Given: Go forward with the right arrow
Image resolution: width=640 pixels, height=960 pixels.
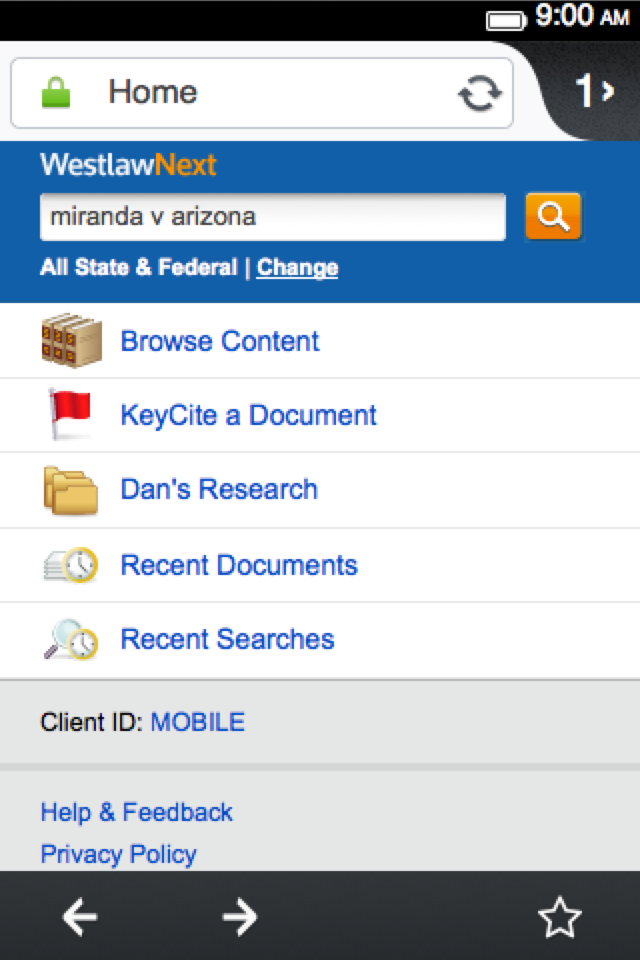Looking at the screenshot, I should [x=240, y=917].
